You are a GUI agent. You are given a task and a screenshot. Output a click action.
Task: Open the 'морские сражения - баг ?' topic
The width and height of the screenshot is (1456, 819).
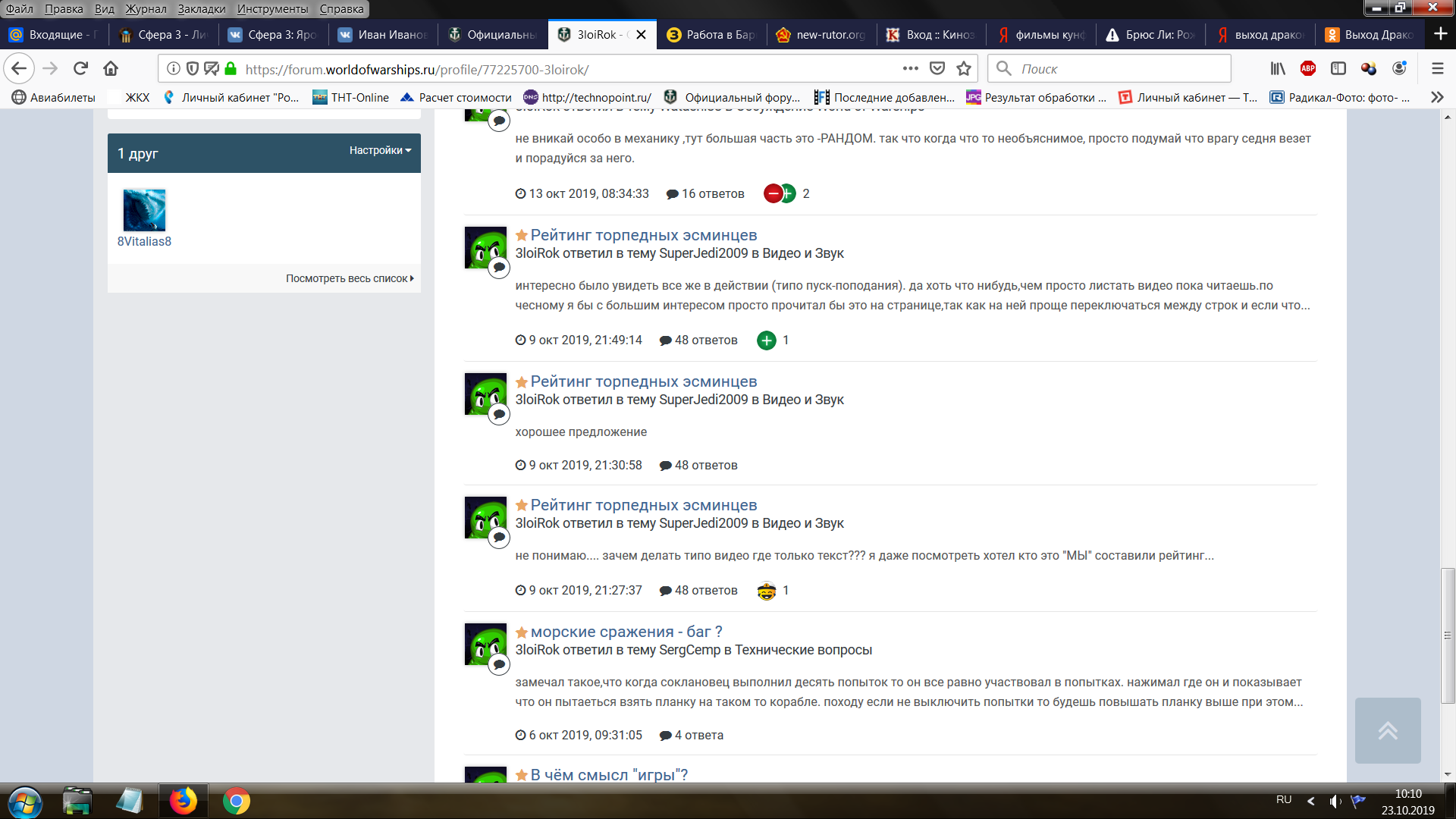626,632
